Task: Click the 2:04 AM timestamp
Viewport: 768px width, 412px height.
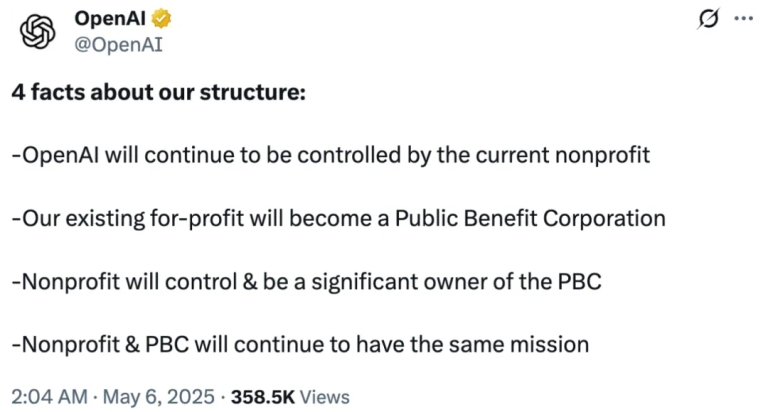Action: coord(49,396)
